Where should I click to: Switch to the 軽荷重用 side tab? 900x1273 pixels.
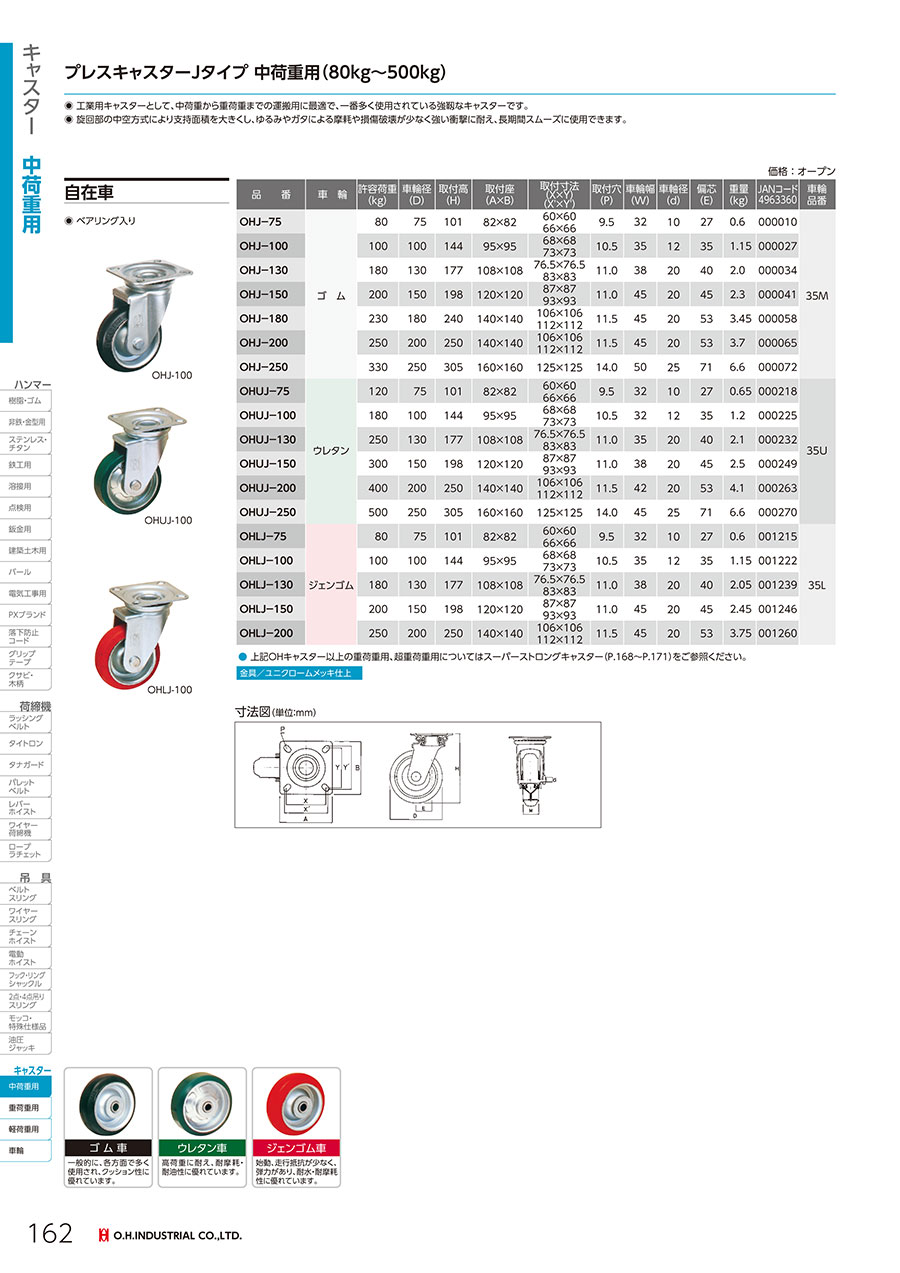26,1129
